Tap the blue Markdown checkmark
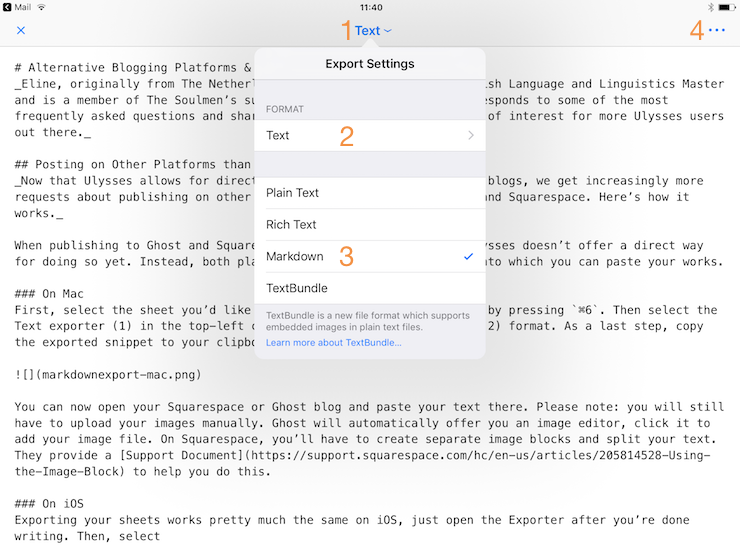The image size is (740, 555). pos(468,256)
